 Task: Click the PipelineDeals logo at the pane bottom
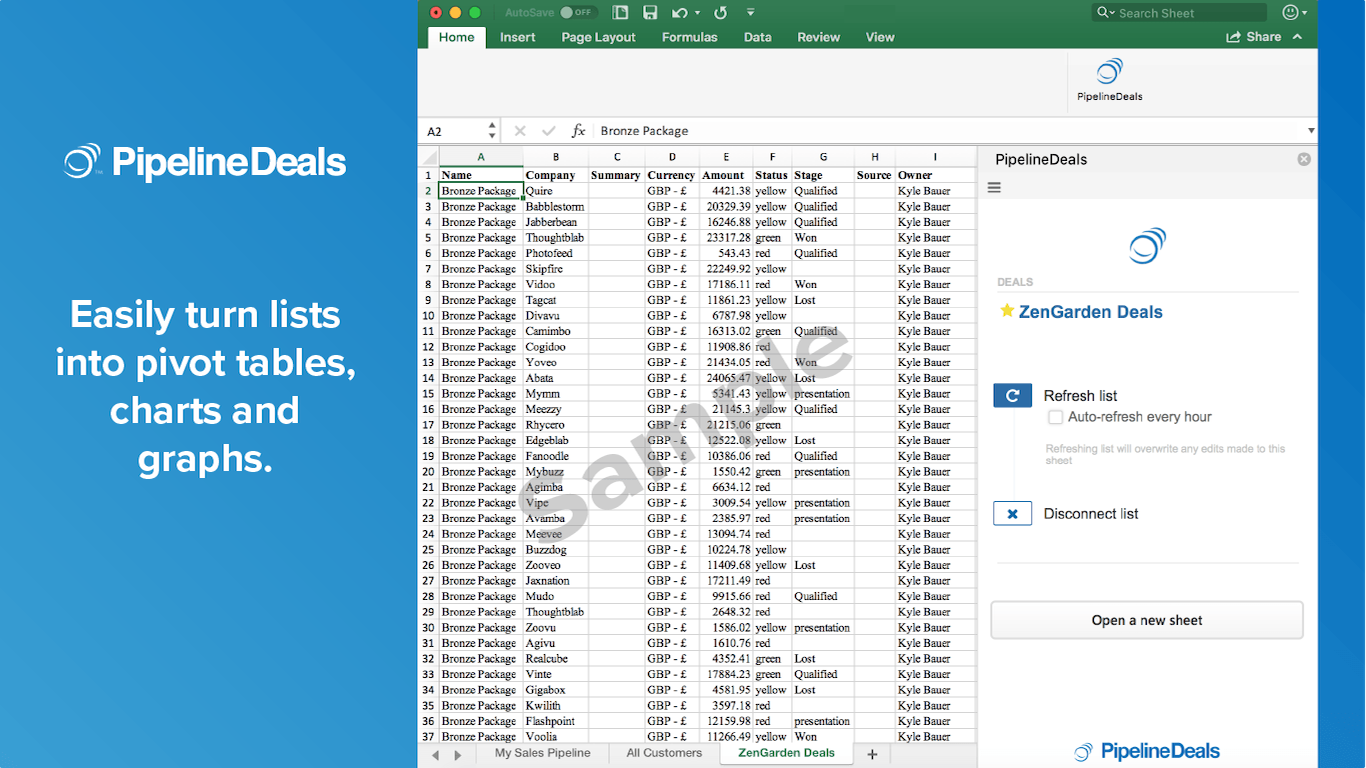pos(1147,751)
